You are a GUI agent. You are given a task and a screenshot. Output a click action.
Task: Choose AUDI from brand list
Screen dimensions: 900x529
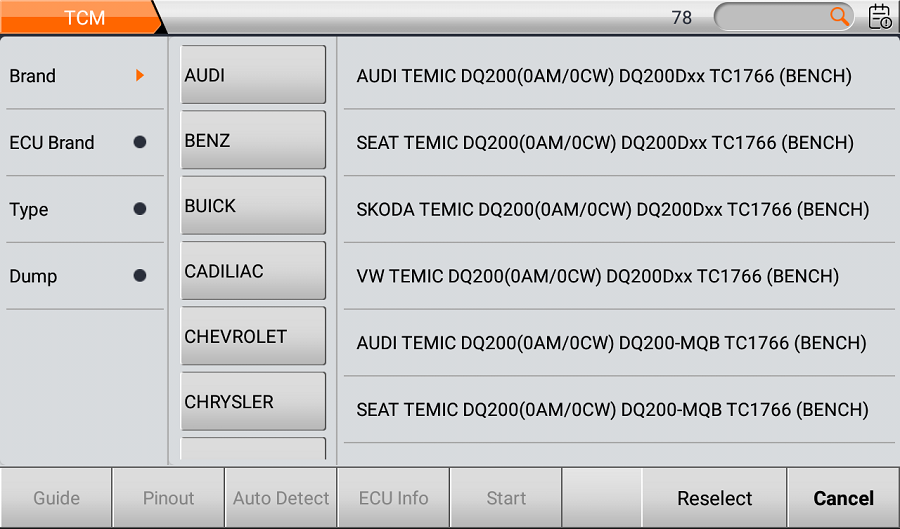coord(253,75)
